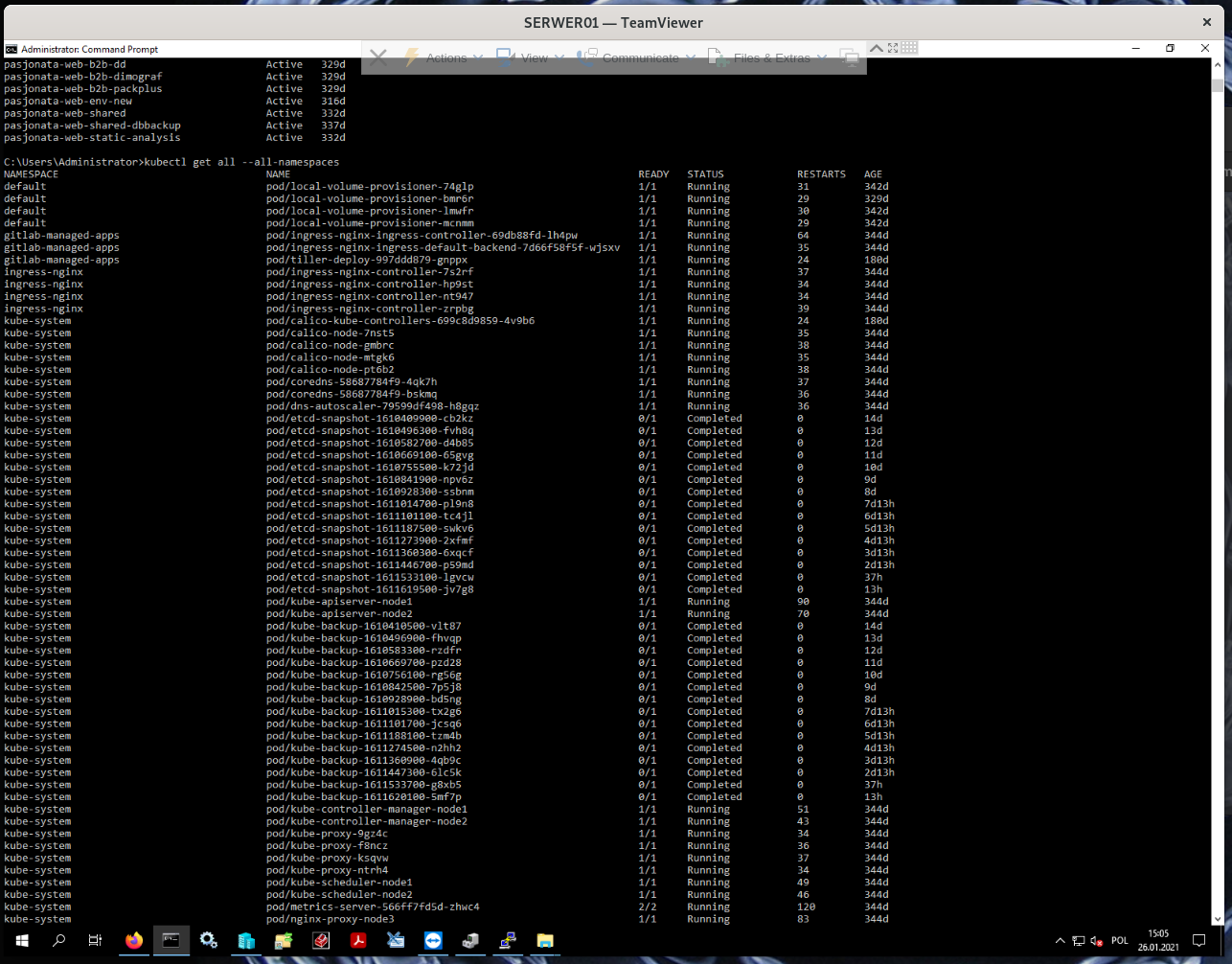Open the clock showing 15:05 26.01.2021

coord(1158,940)
